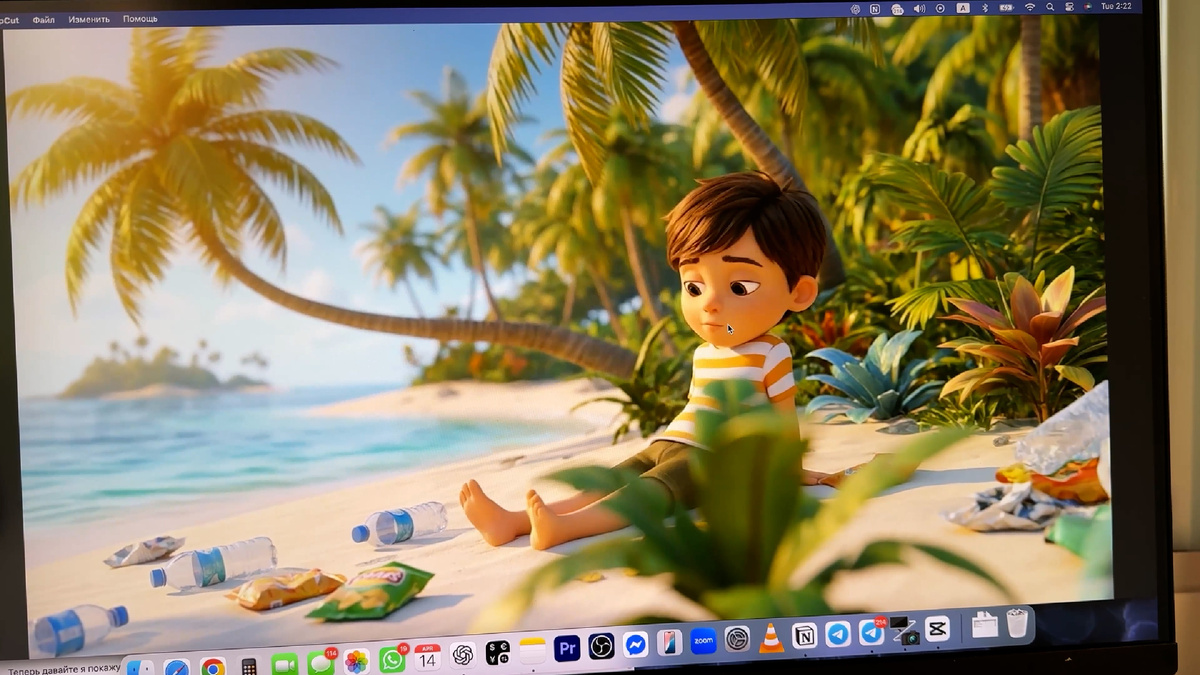
Task: Open Notion from the Dock
Action: [x=804, y=635]
